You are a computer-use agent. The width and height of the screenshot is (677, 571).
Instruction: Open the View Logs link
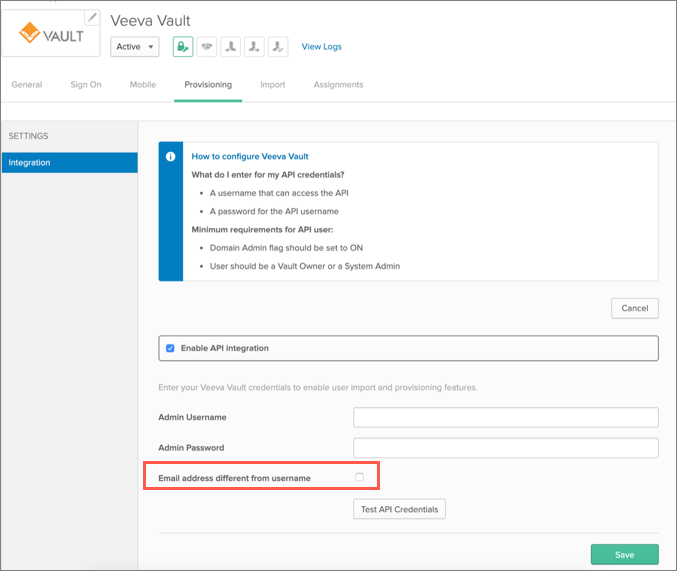(x=321, y=47)
